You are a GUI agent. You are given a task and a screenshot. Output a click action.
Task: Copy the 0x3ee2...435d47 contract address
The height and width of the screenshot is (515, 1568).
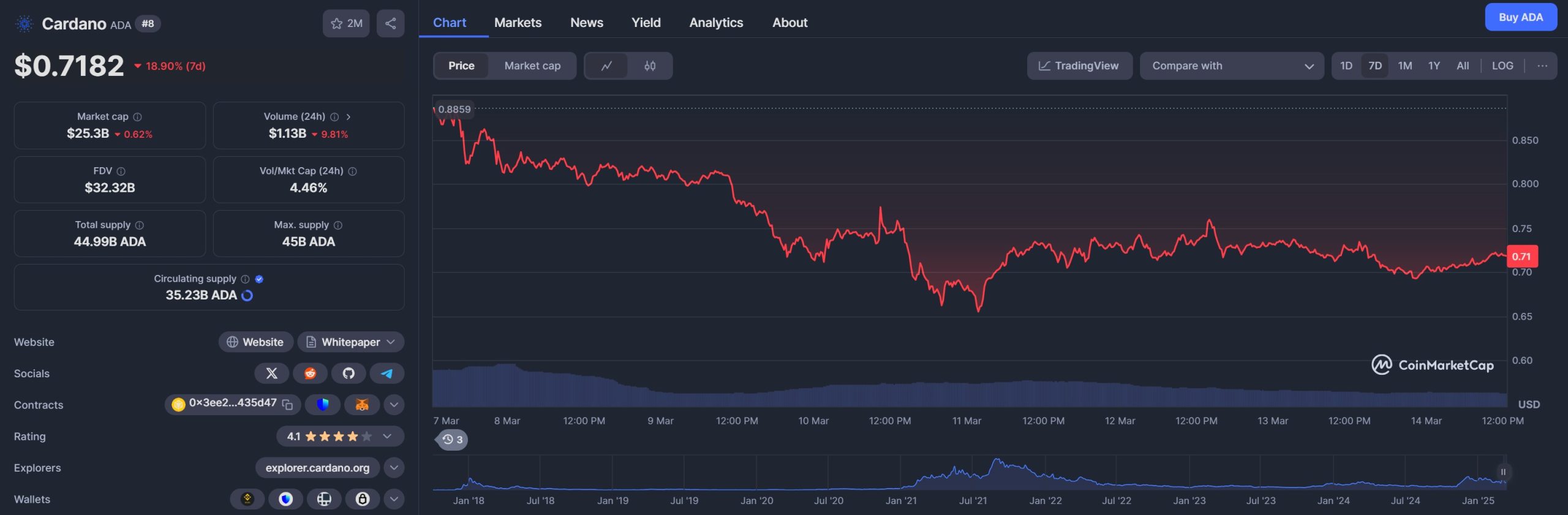pyautogui.click(x=287, y=404)
